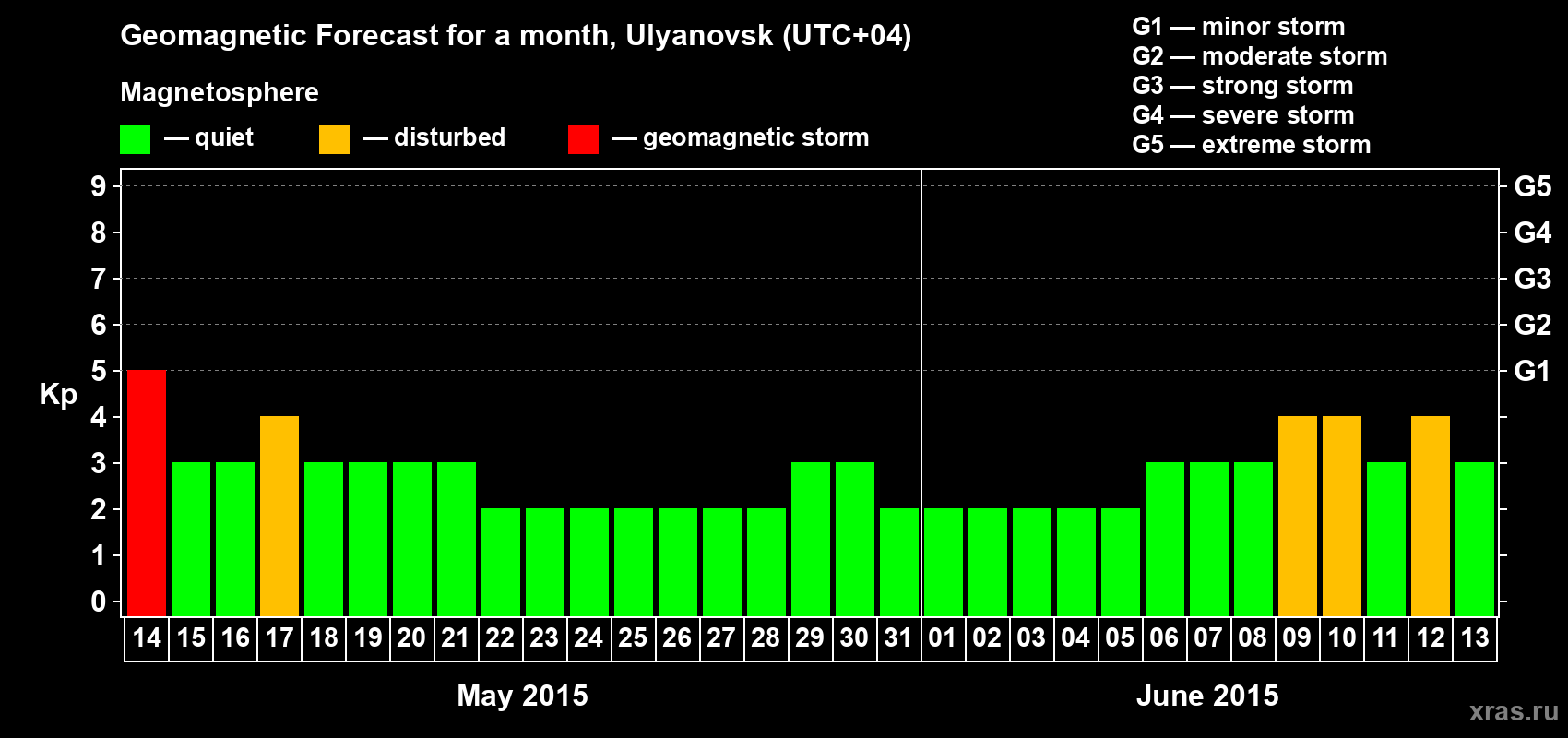Select the green bar for June 06
1568x738 pixels.
pyautogui.click(x=1165, y=539)
